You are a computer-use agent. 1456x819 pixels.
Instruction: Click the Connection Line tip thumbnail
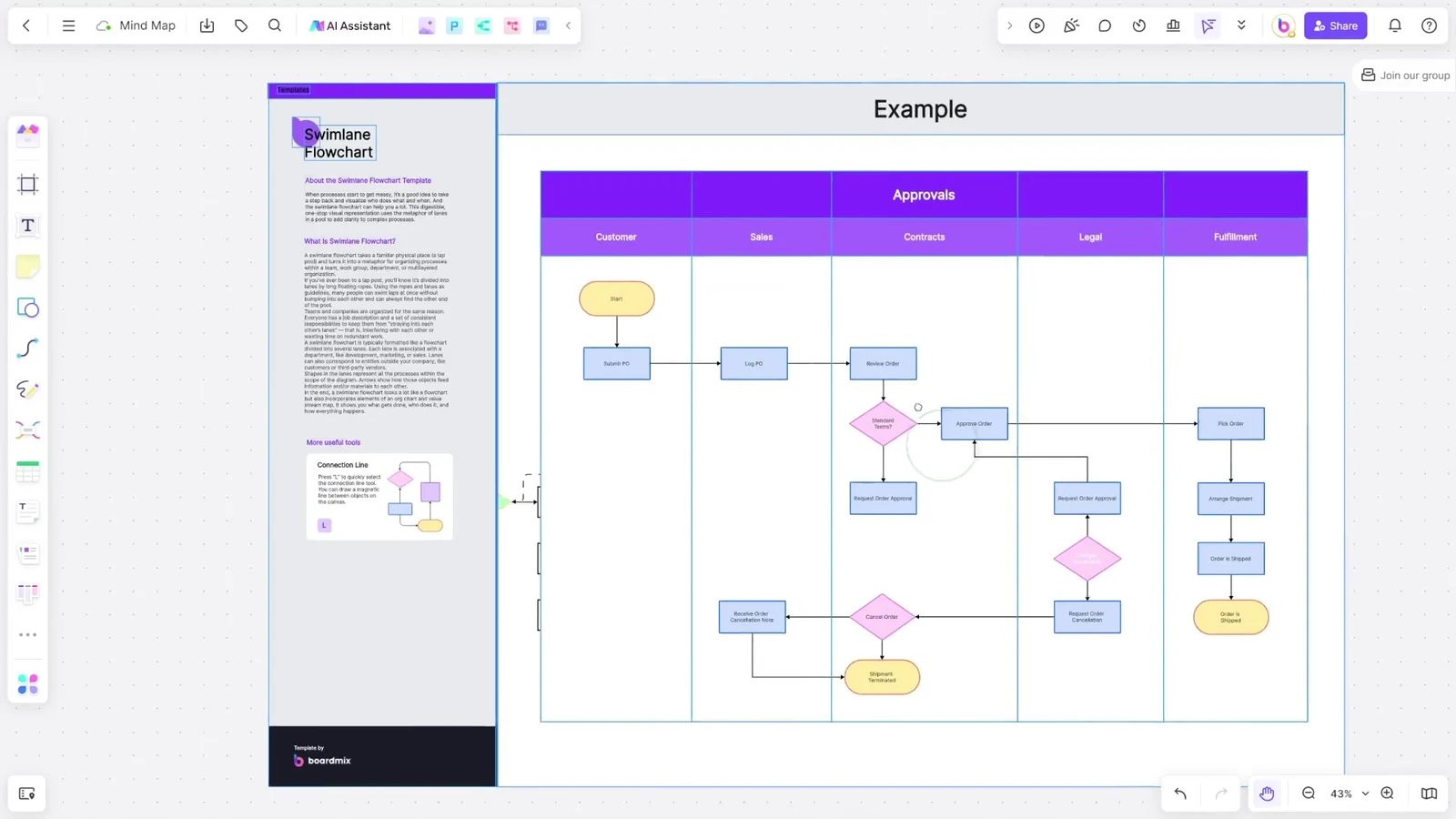(x=379, y=497)
